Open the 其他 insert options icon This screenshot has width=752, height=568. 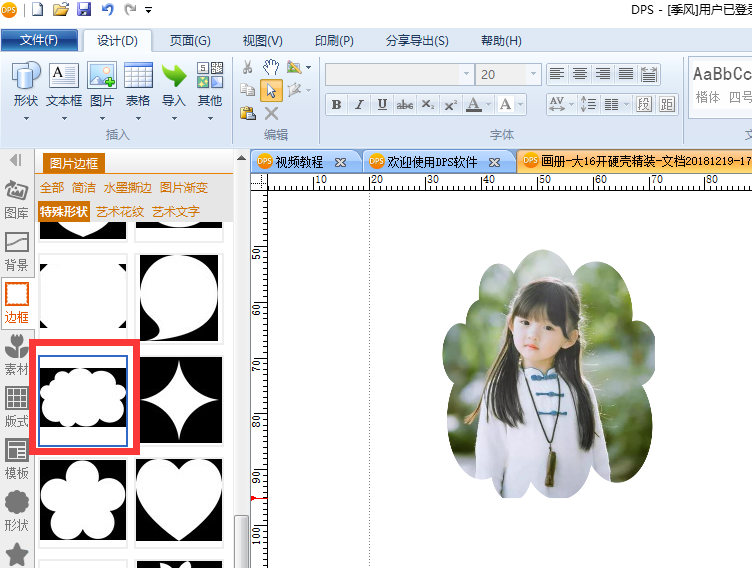pos(210,75)
